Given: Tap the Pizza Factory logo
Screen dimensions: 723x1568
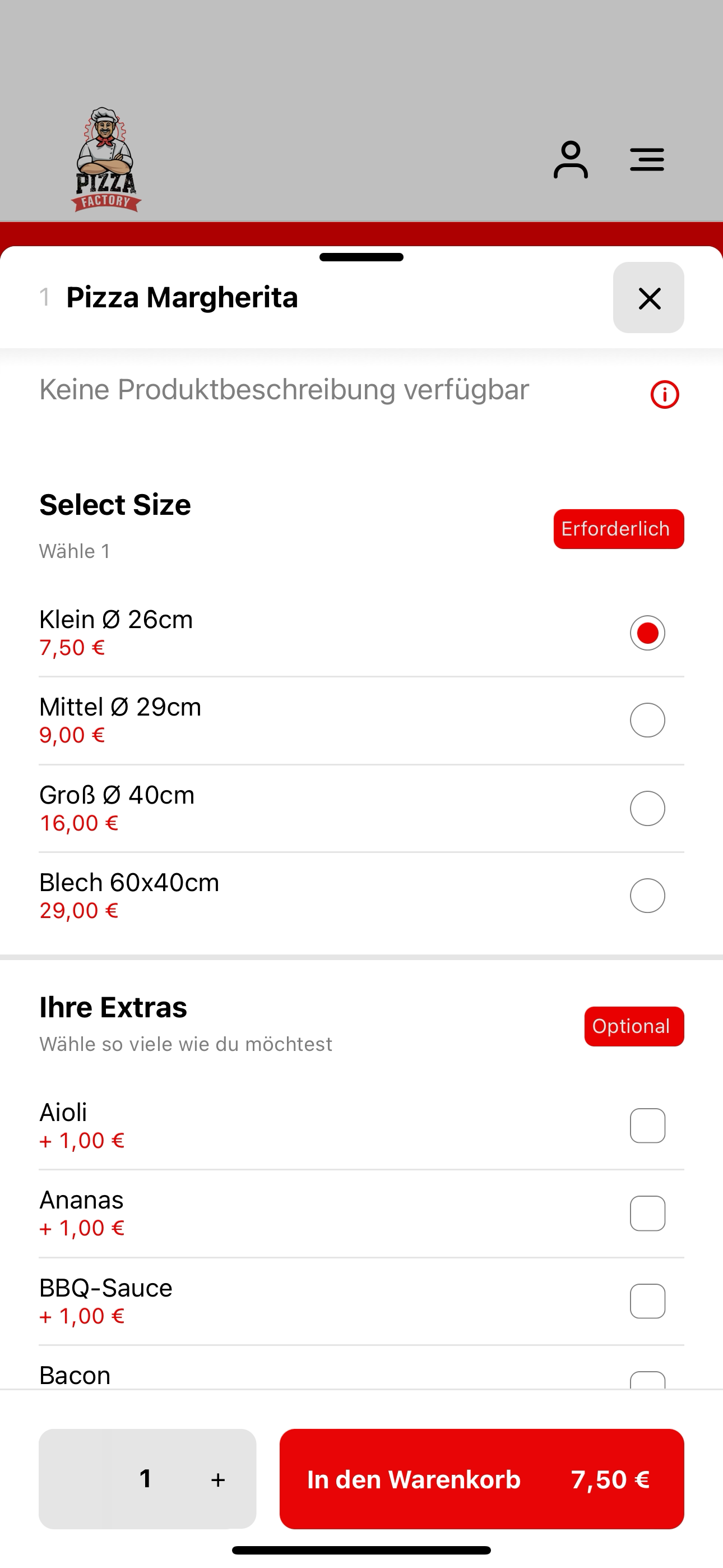Looking at the screenshot, I should tap(106, 159).
